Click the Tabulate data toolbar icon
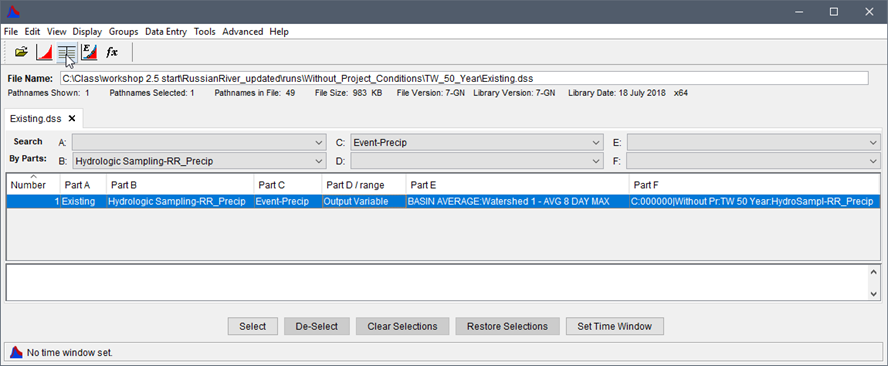Image resolution: width=888 pixels, height=366 pixels. 66,52
